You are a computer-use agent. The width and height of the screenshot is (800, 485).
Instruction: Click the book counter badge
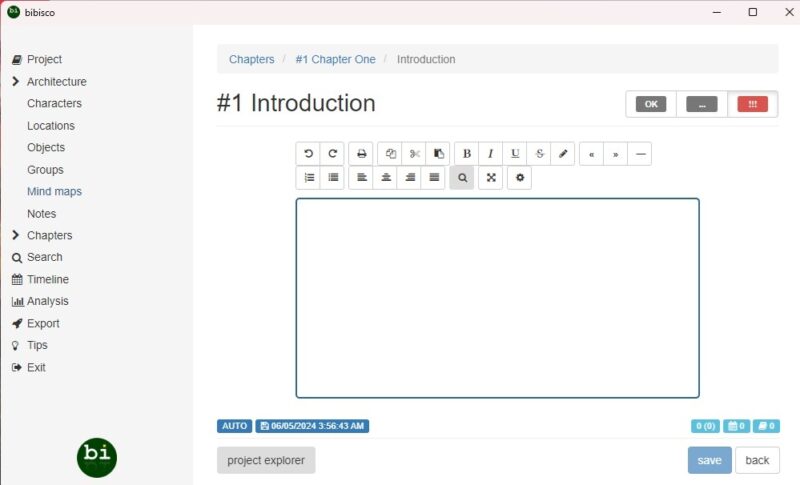[766, 426]
